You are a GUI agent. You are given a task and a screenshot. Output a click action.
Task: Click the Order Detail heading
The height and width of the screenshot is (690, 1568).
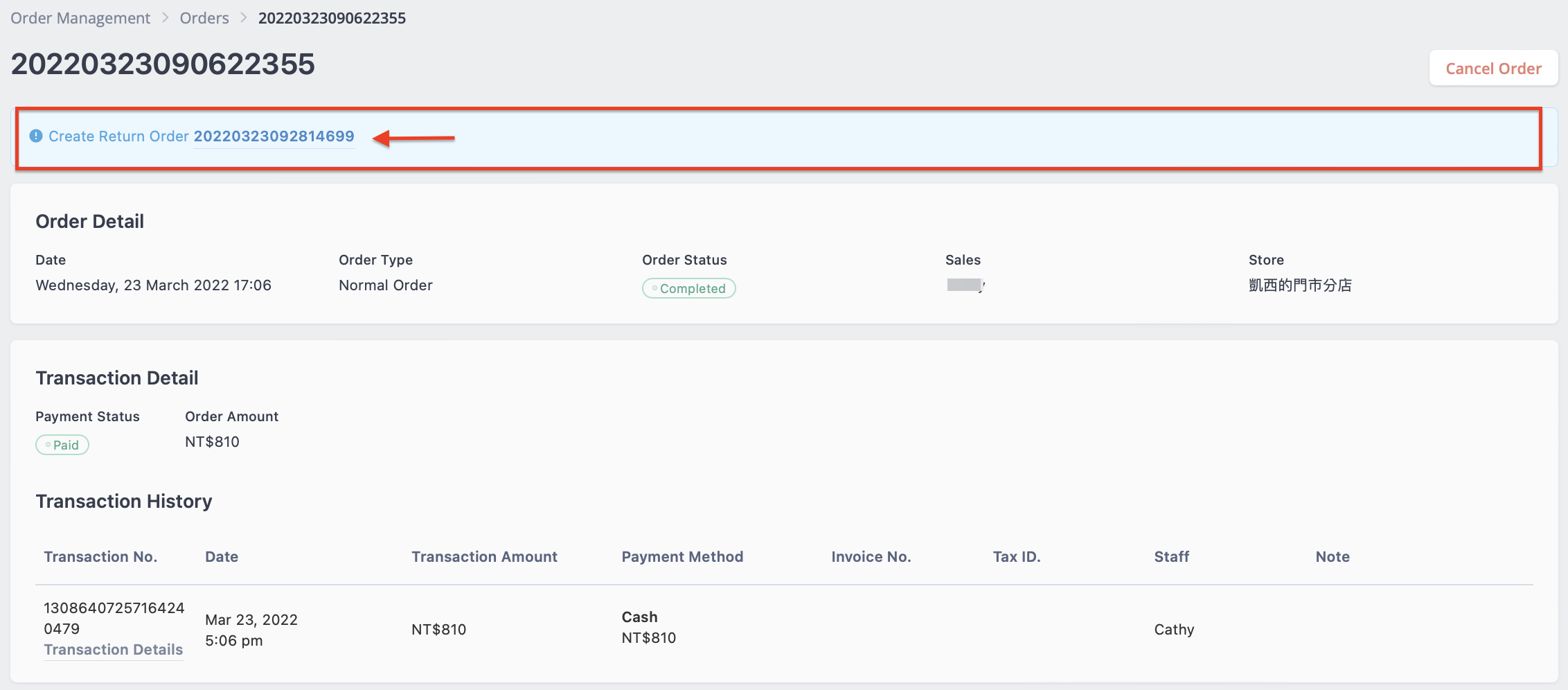pos(90,222)
